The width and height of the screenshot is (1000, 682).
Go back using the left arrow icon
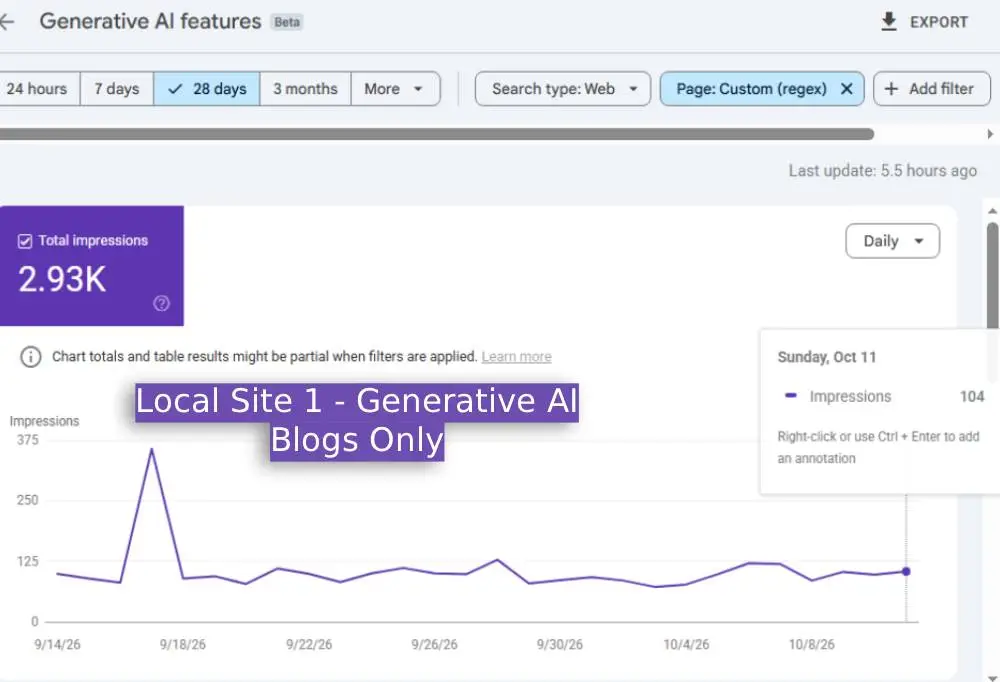click(x=6, y=22)
